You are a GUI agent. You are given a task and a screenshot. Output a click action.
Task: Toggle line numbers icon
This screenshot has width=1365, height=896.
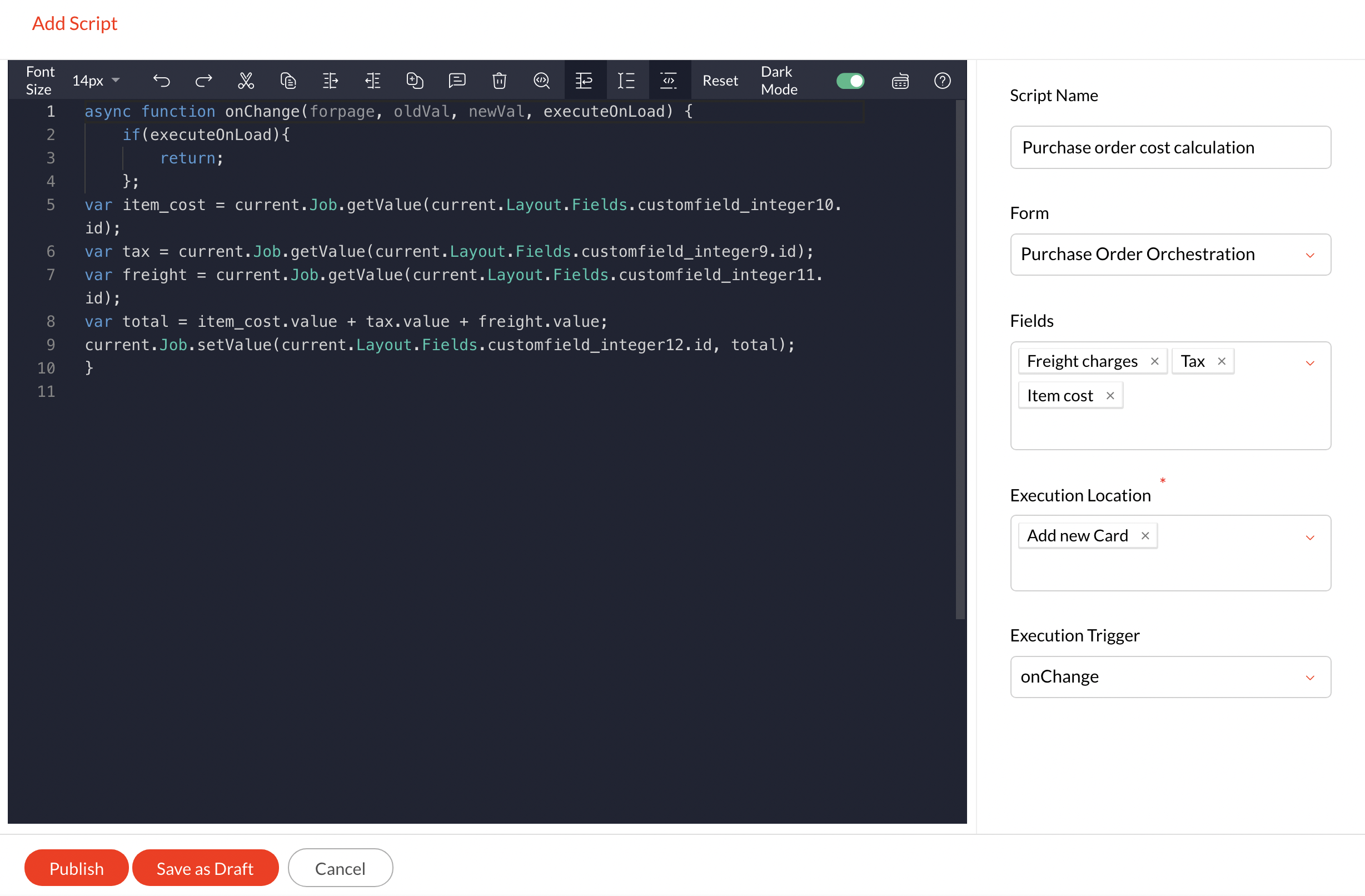[626, 81]
